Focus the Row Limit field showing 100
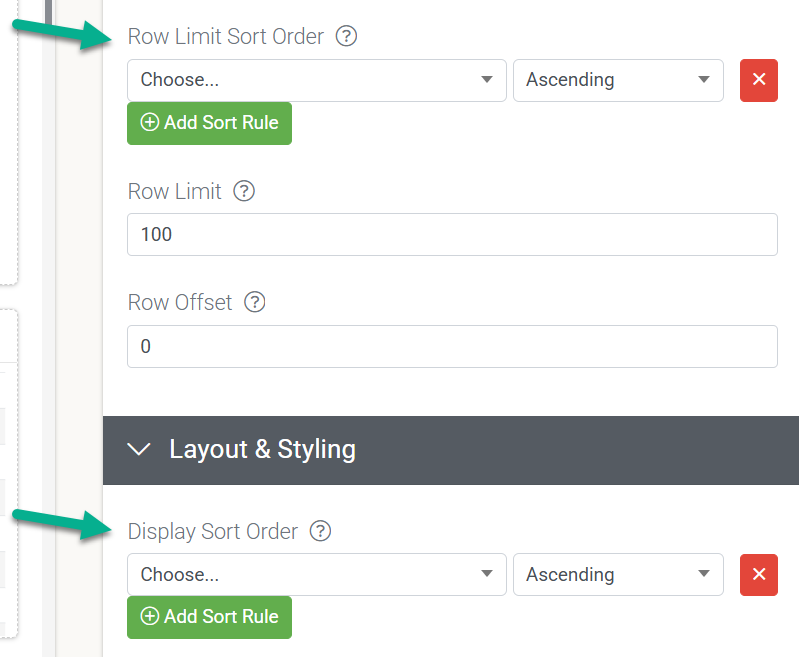 (452, 234)
